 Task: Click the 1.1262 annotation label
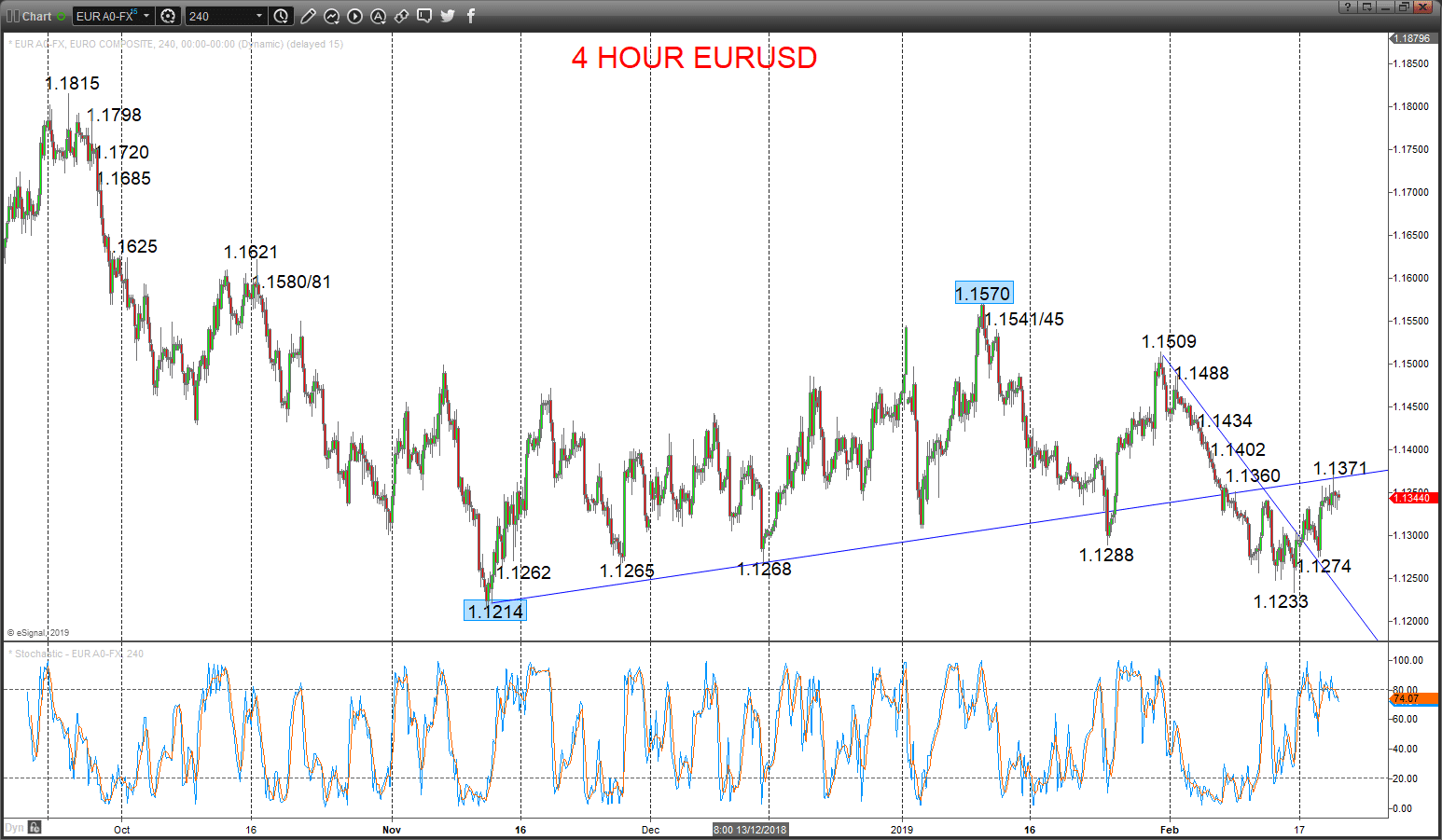pyautogui.click(x=524, y=572)
